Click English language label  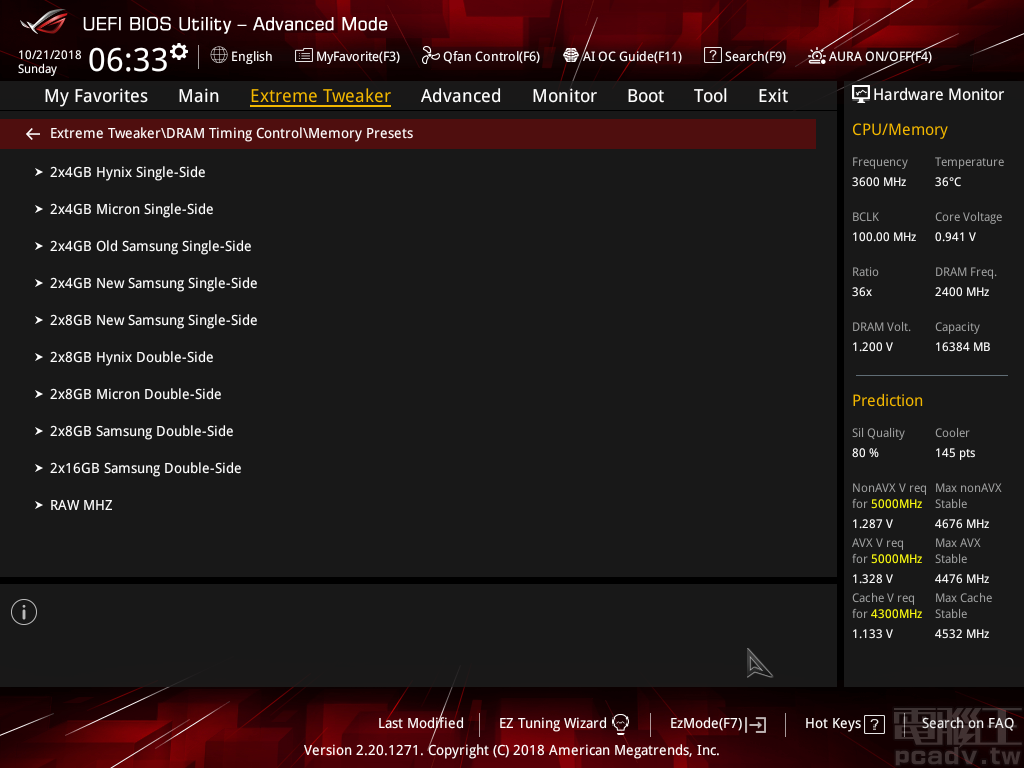(x=251, y=57)
